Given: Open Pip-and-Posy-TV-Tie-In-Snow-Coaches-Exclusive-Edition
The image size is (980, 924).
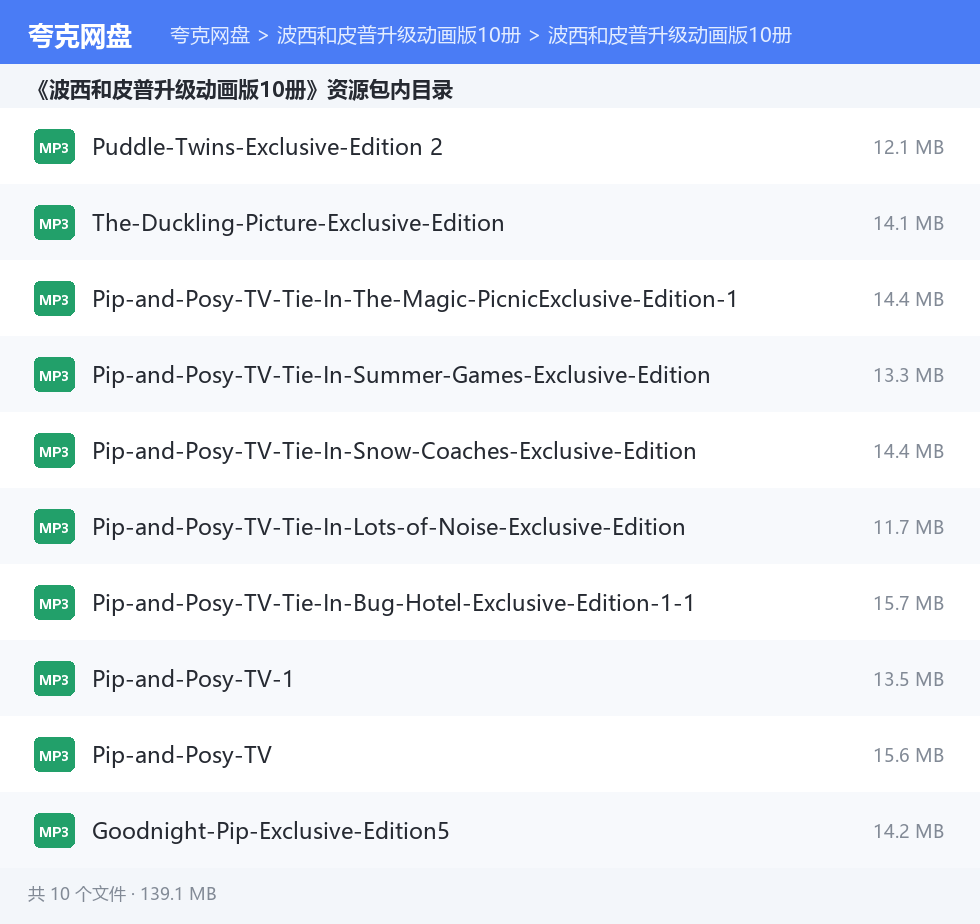Looking at the screenshot, I should coord(394,451).
